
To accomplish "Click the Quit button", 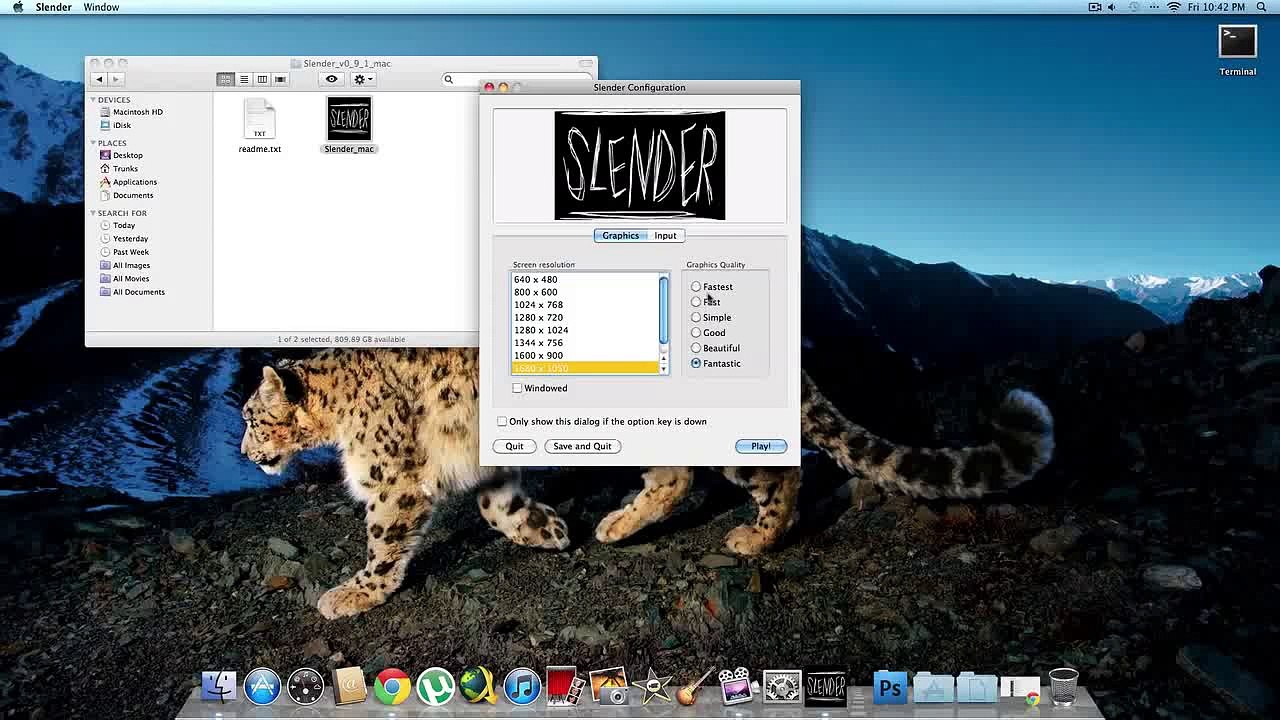I will tap(514, 446).
